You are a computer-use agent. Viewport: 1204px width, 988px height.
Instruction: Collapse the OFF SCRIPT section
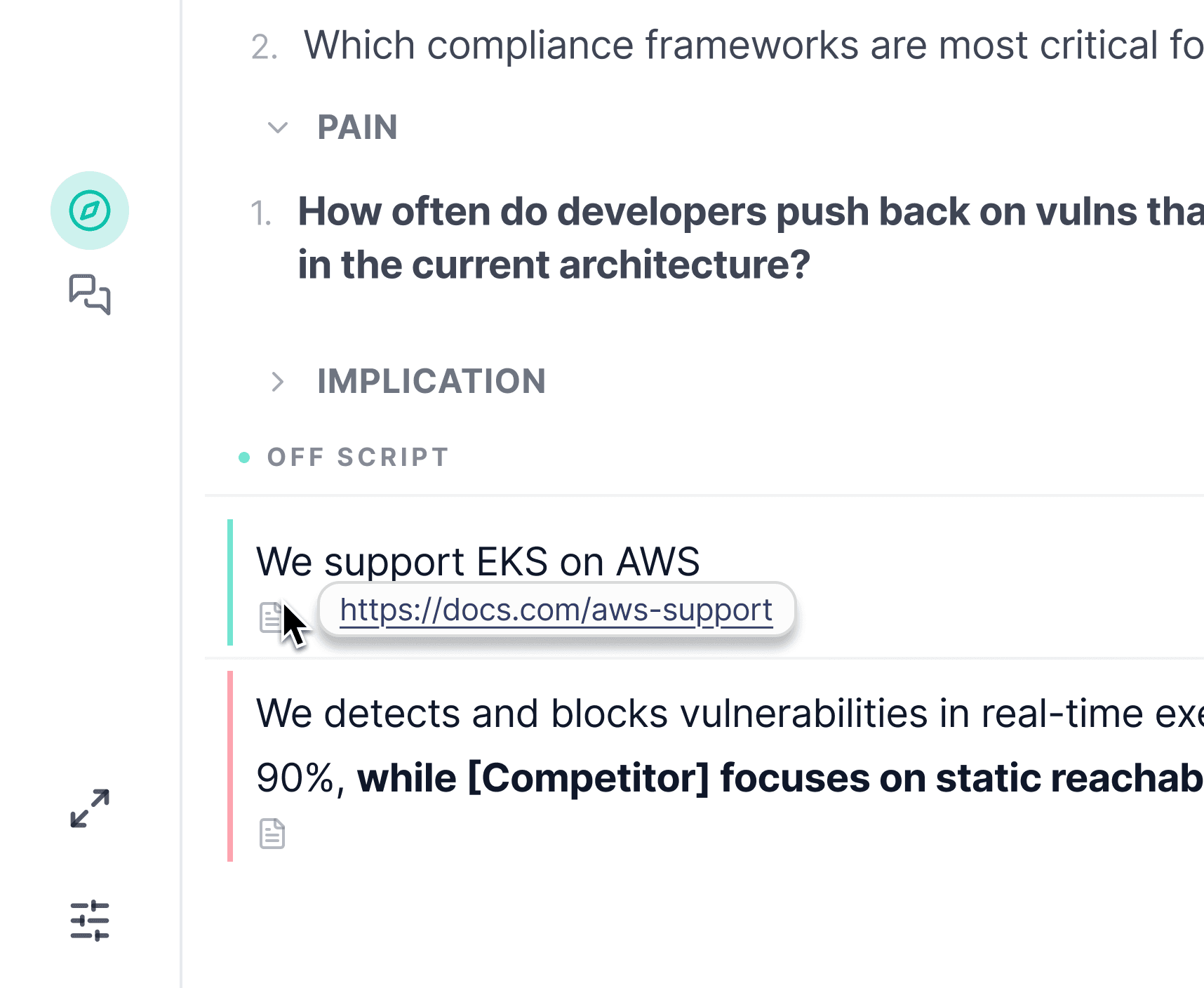point(356,456)
